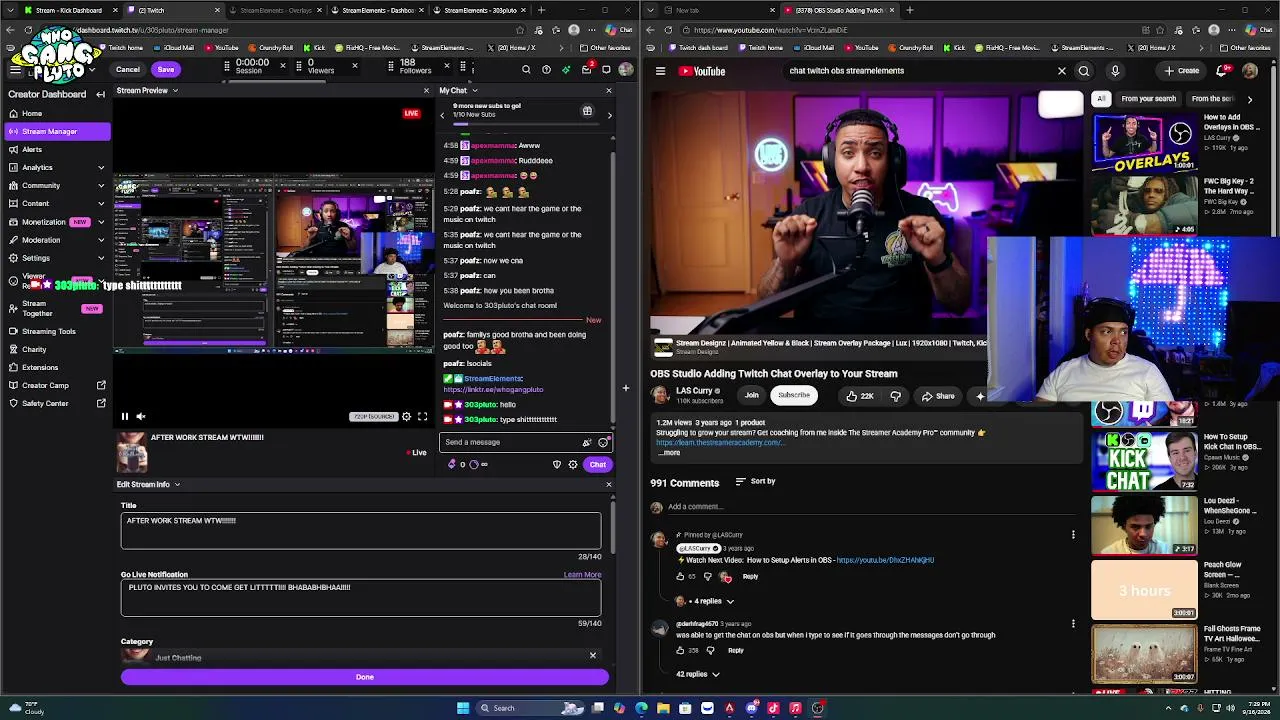The width and height of the screenshot is (1280, 720).
Task: Open YouTube notifications bell
Action: coord(1221,71)
